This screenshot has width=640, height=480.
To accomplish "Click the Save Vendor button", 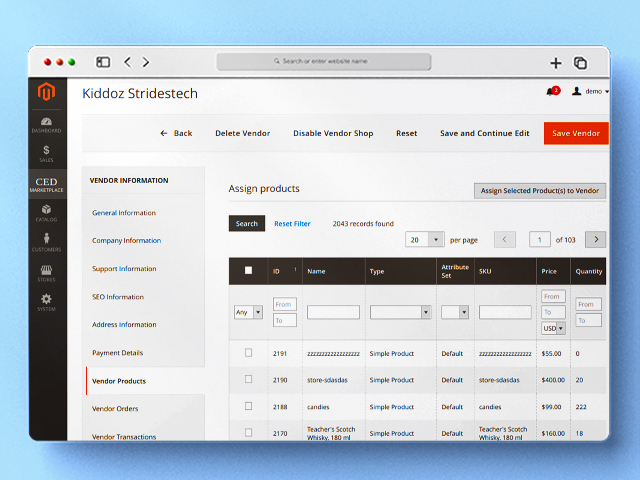I will click(x=576, y=133).
